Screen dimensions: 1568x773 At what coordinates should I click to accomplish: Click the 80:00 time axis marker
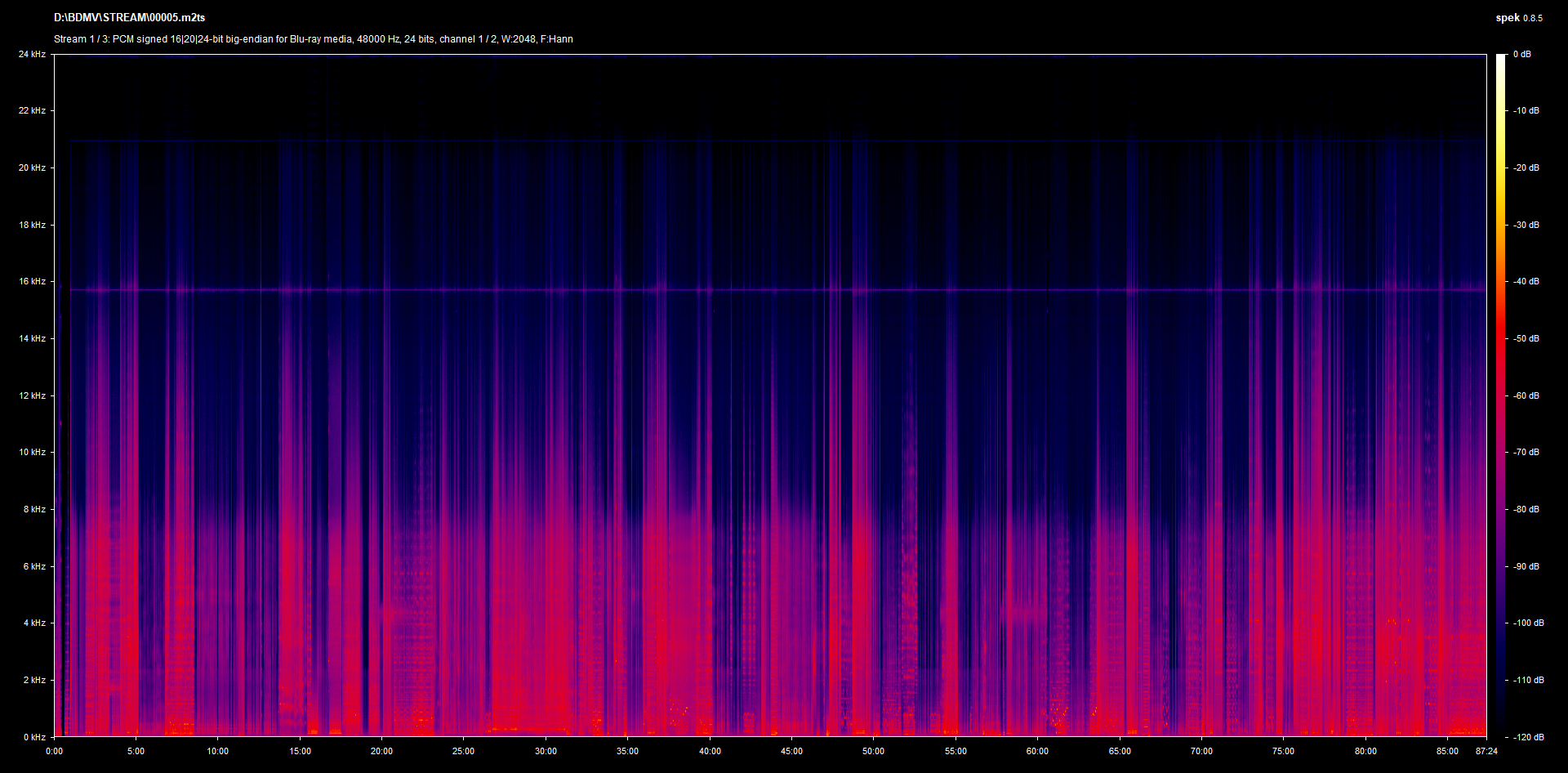[1365, 752]
